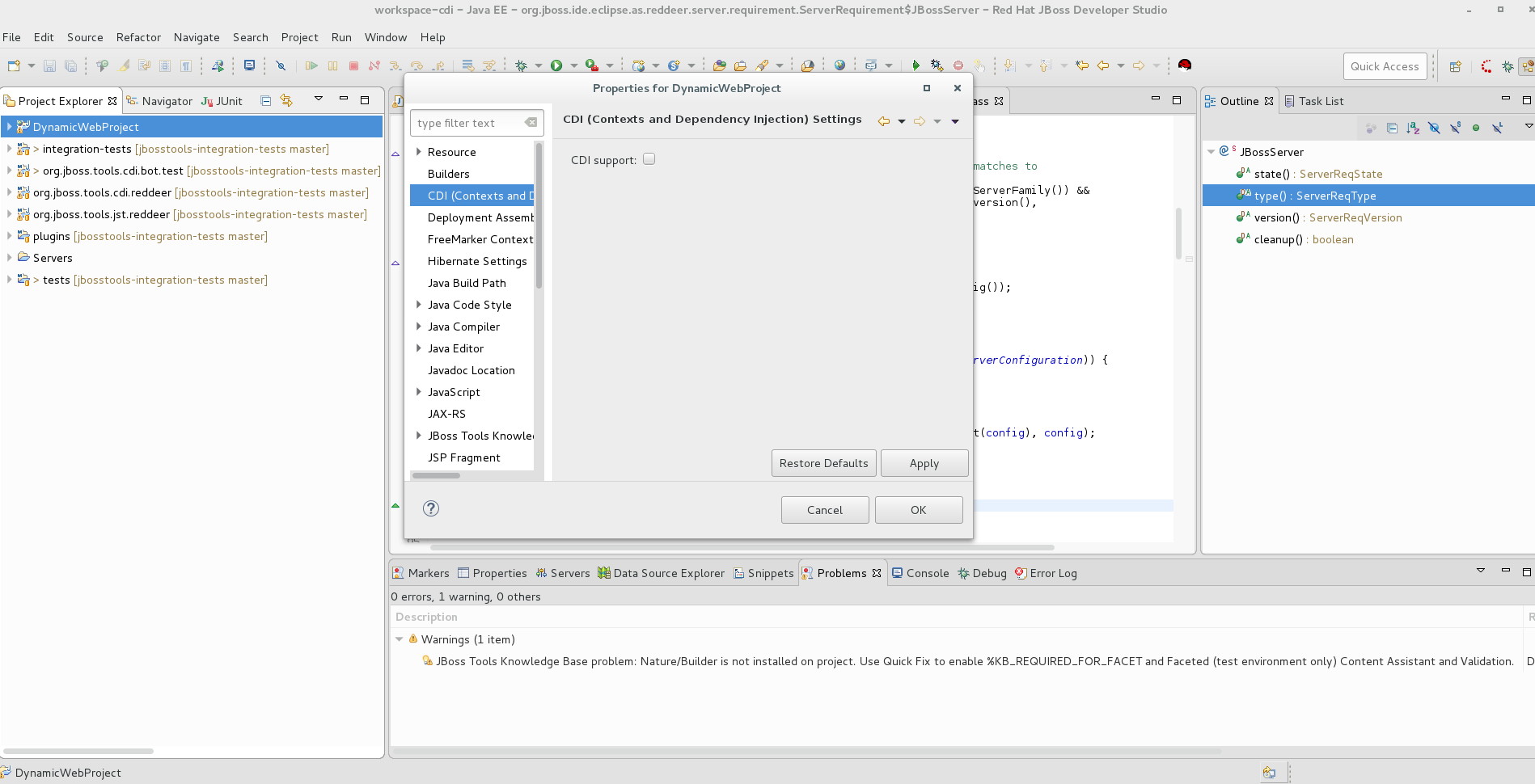Click the Quick Access search field
Screen dimensions: 1535x784
(x=1384, y=66)
